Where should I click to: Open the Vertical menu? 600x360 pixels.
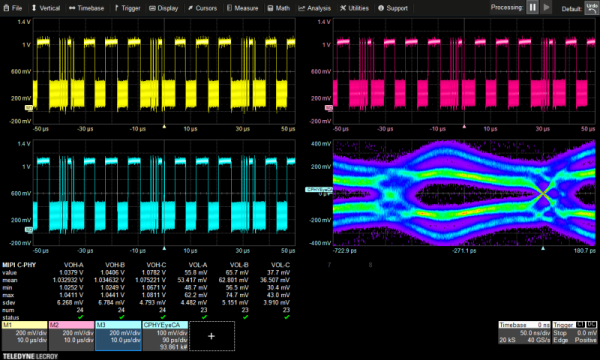pos(46,8)
